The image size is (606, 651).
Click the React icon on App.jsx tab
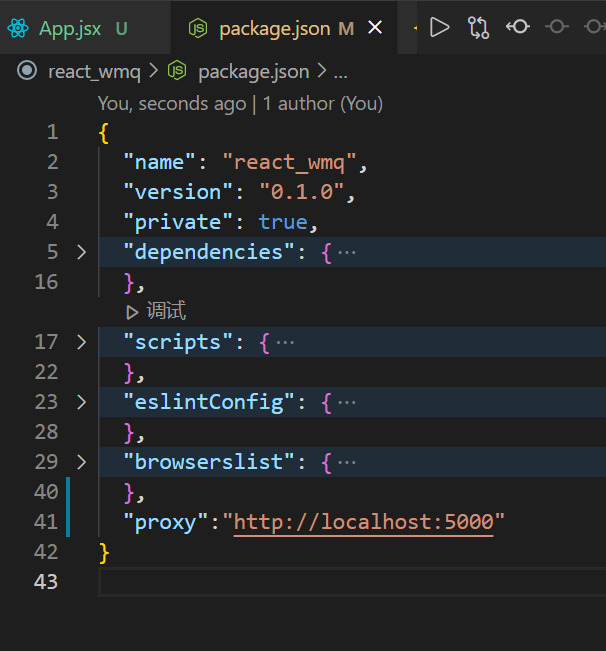click(x=18, y=29)
